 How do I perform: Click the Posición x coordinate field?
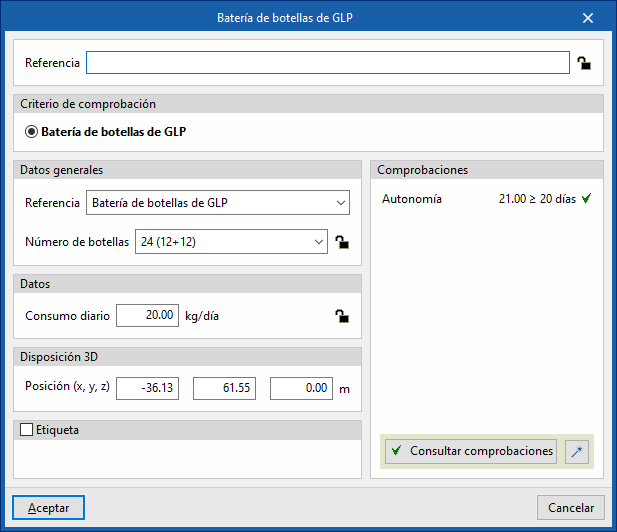click(x=147, y=387)
